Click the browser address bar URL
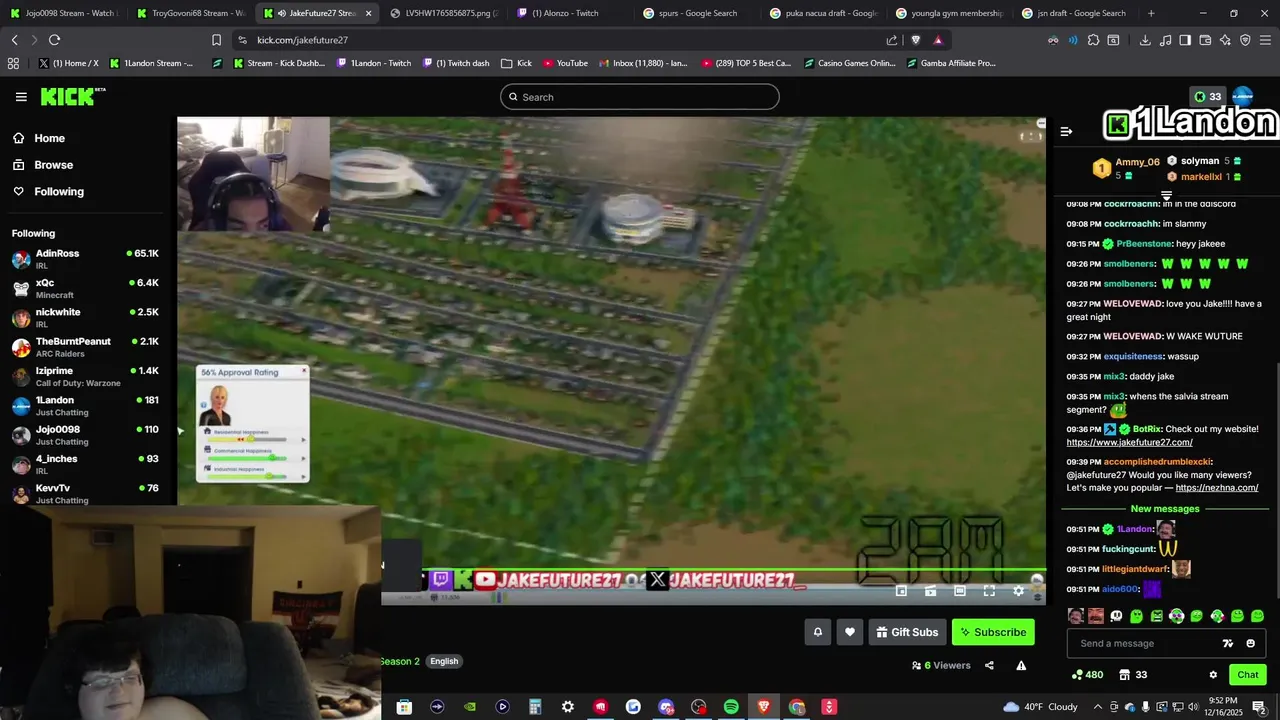This screenshot has height=720, width=1280. click(302, 40)
